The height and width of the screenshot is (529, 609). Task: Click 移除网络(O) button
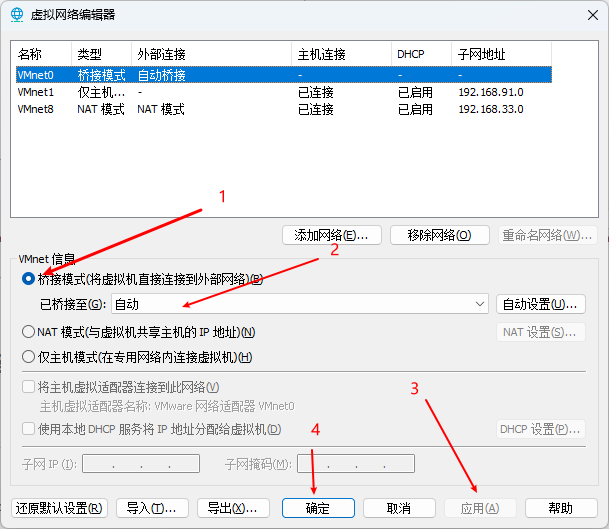tap(439, 235)
